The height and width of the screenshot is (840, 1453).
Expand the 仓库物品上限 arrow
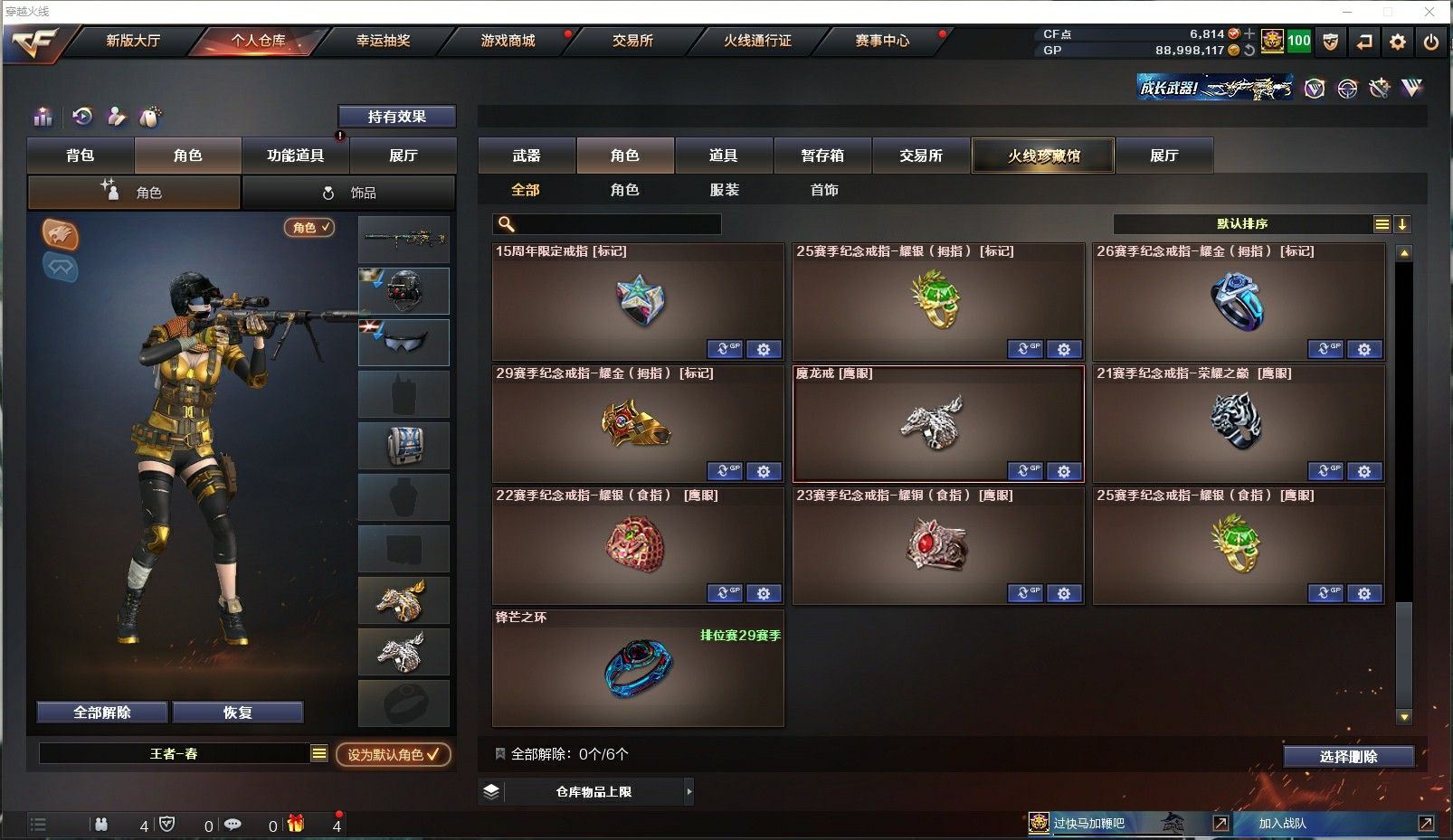[x=689, y=792]
